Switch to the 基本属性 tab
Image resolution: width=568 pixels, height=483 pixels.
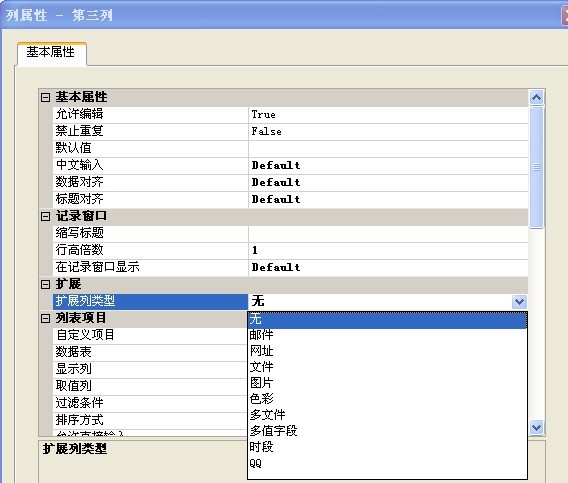click(x=51, y=53)
